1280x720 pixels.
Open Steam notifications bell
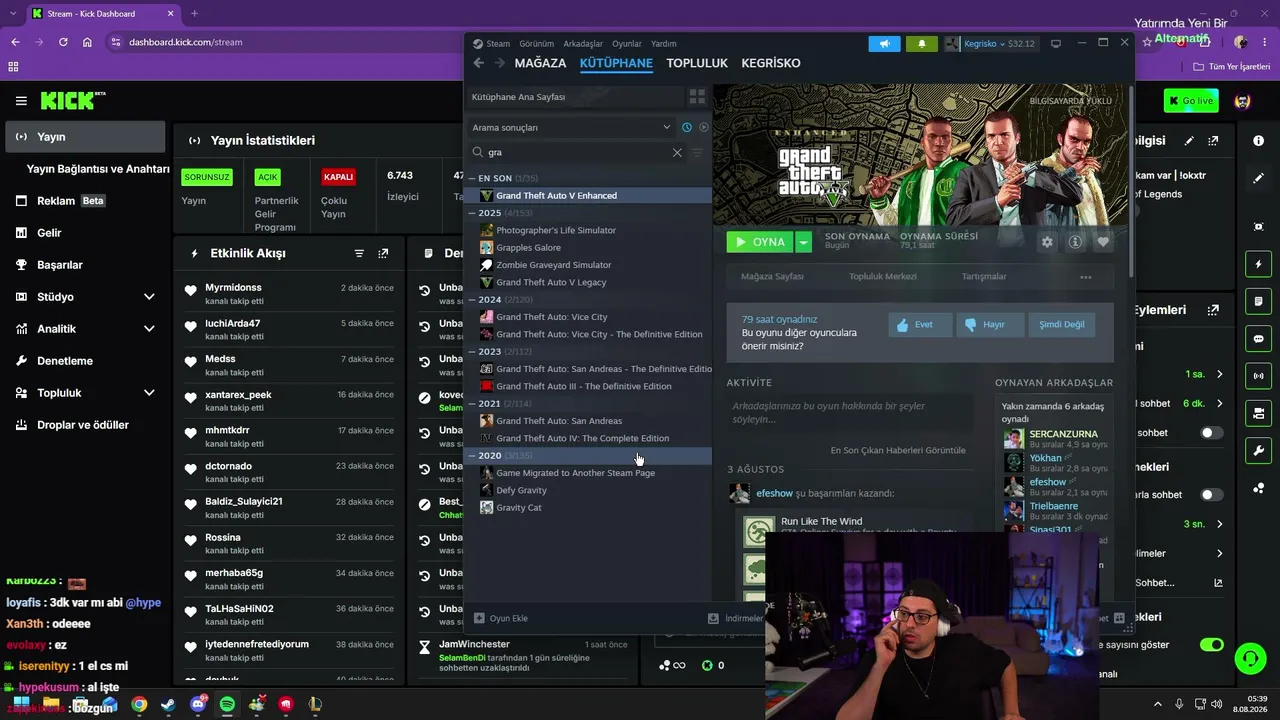[x=921, y=44]
